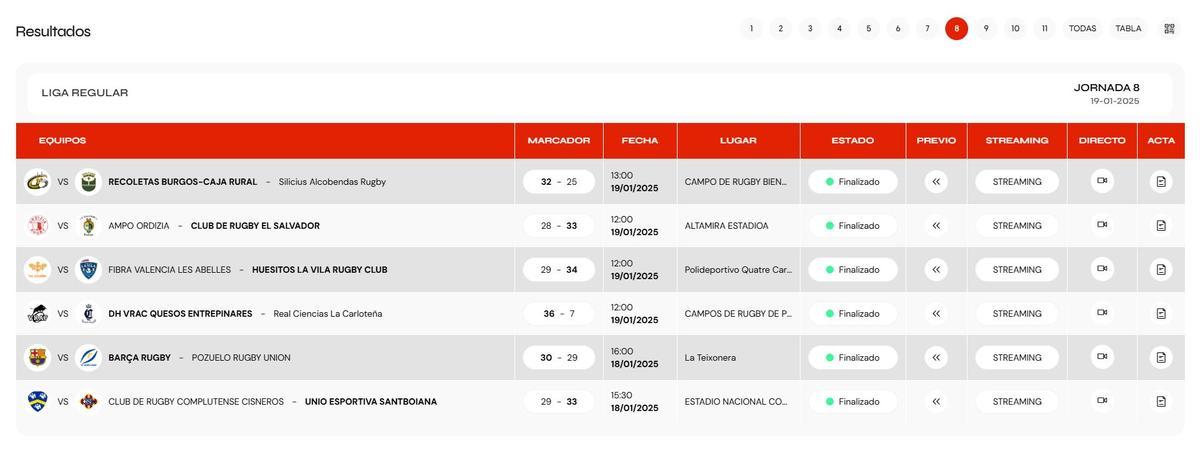
Task: Go to jornada 1
Action: [x=751, y=29]
